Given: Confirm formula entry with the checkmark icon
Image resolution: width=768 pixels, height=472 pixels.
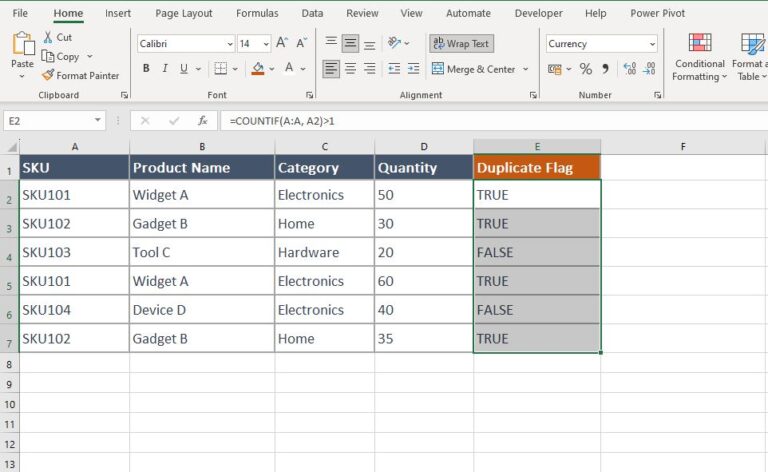Looking at the screenshot, I should tap(174, 120).
